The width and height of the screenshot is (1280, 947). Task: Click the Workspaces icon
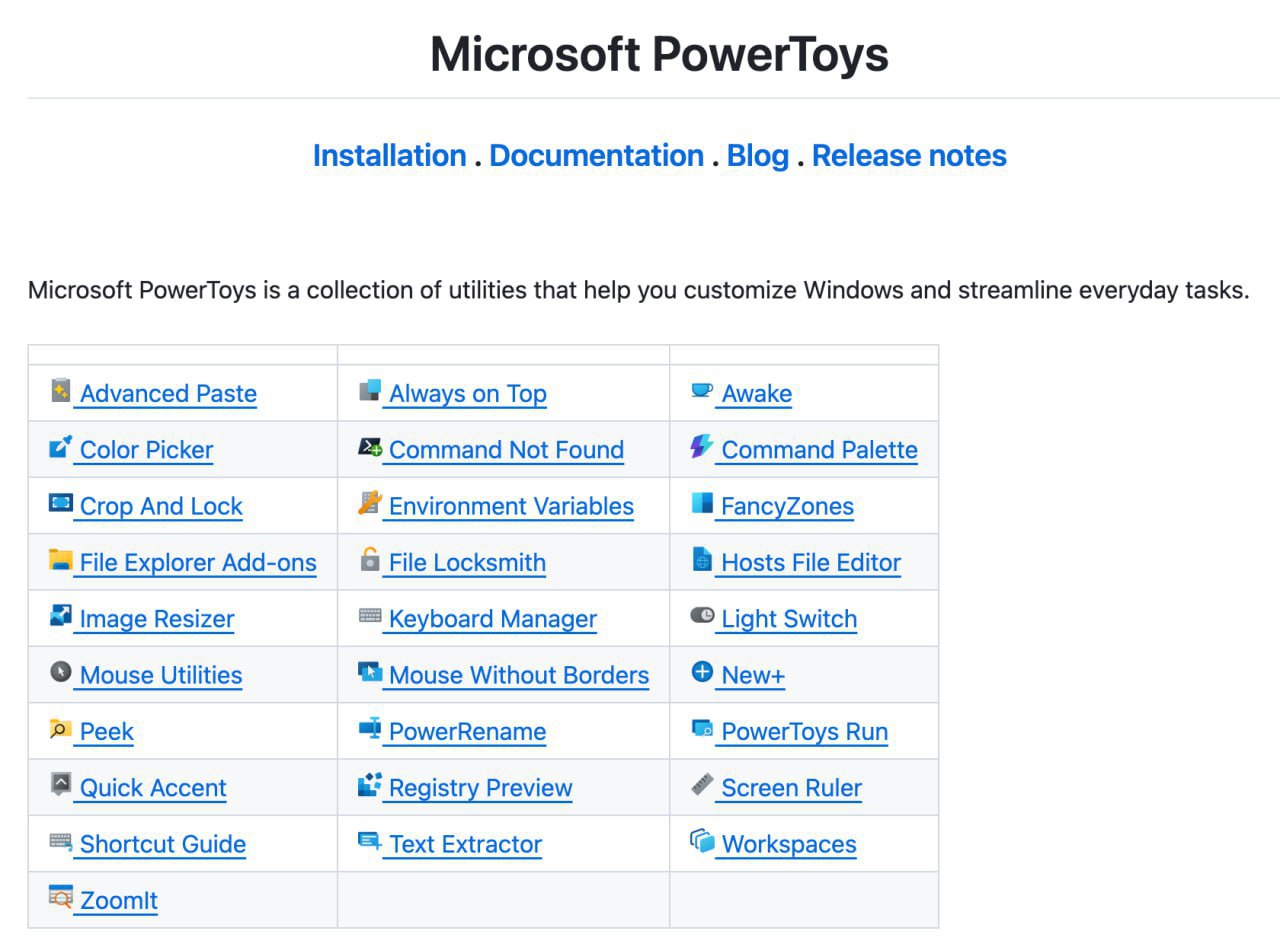702,841
